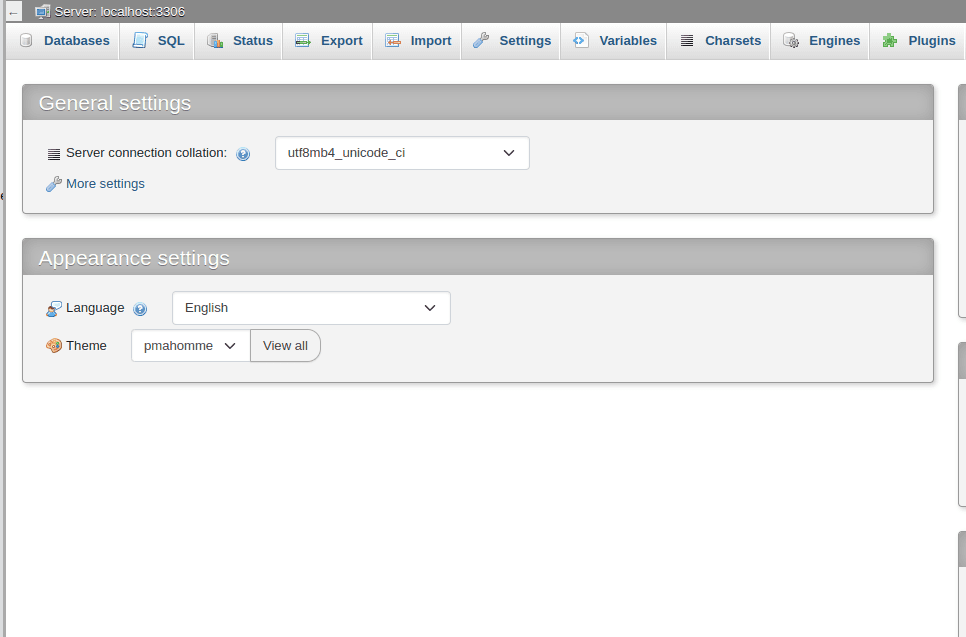Switch to the Settings tab

point(512,41)
